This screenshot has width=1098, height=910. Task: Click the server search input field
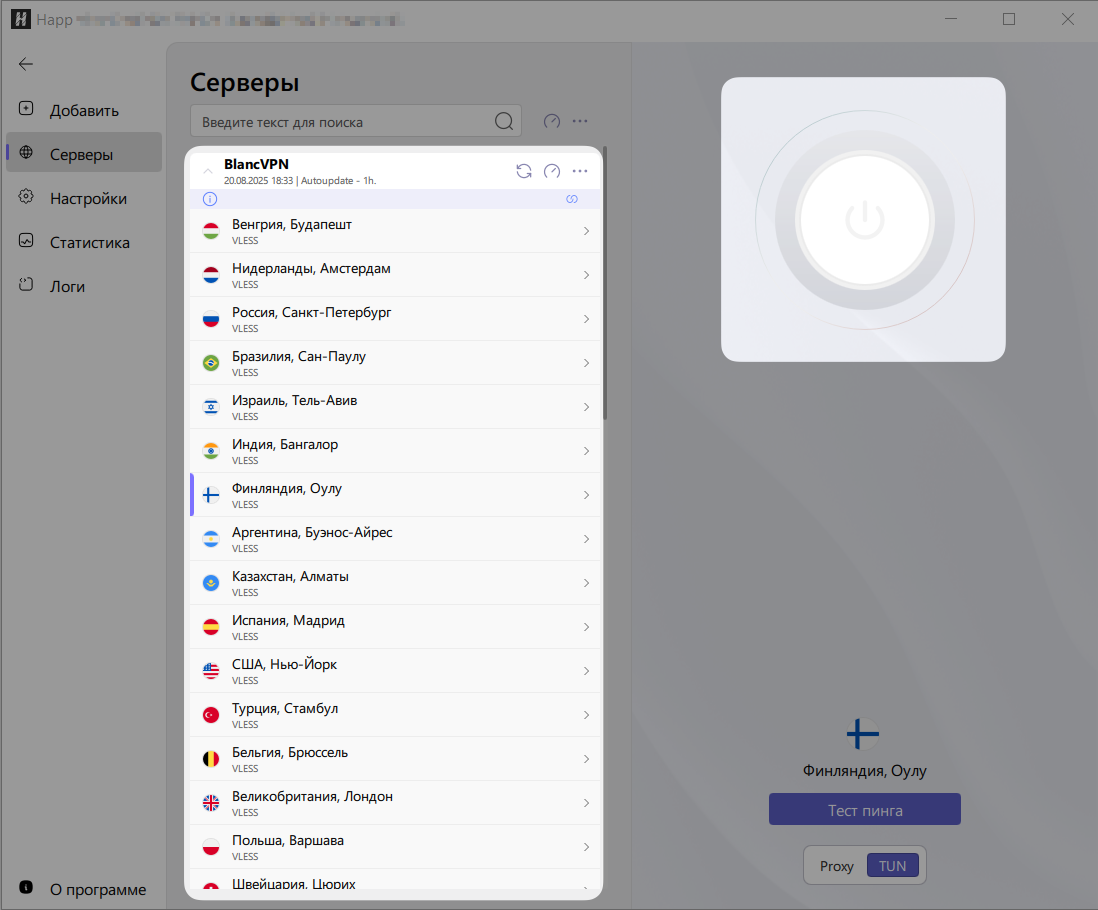point(340,122)
